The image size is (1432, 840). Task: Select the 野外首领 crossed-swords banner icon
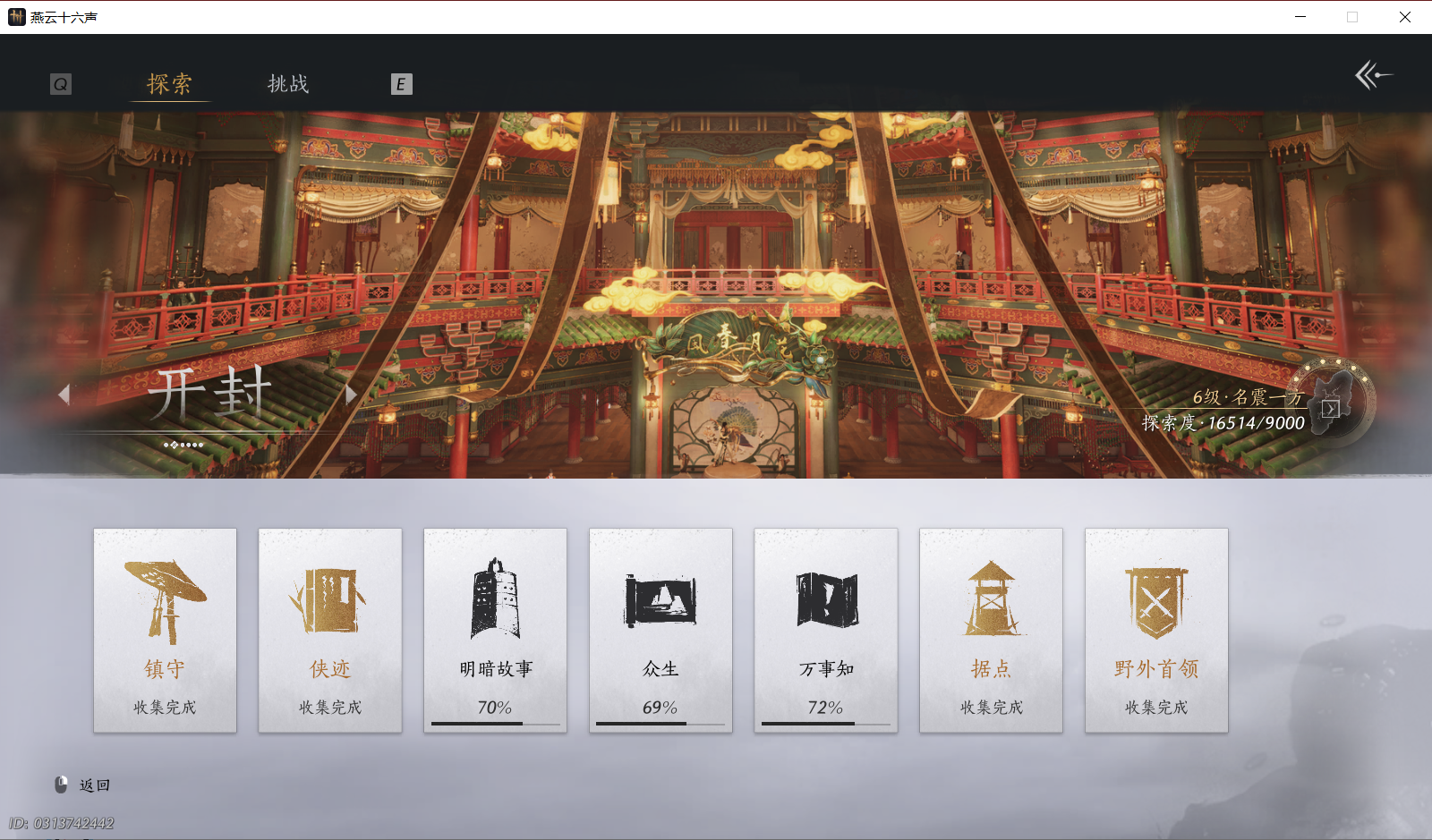coord(1156,598)
